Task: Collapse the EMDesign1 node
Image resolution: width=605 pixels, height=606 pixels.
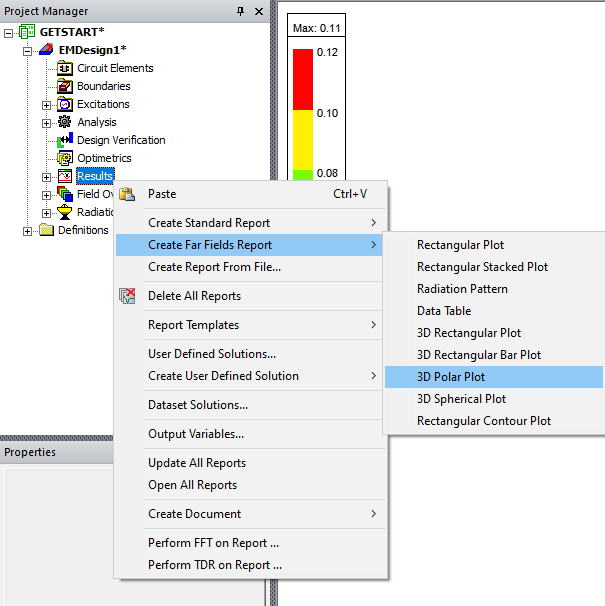Action: (27, 51)
